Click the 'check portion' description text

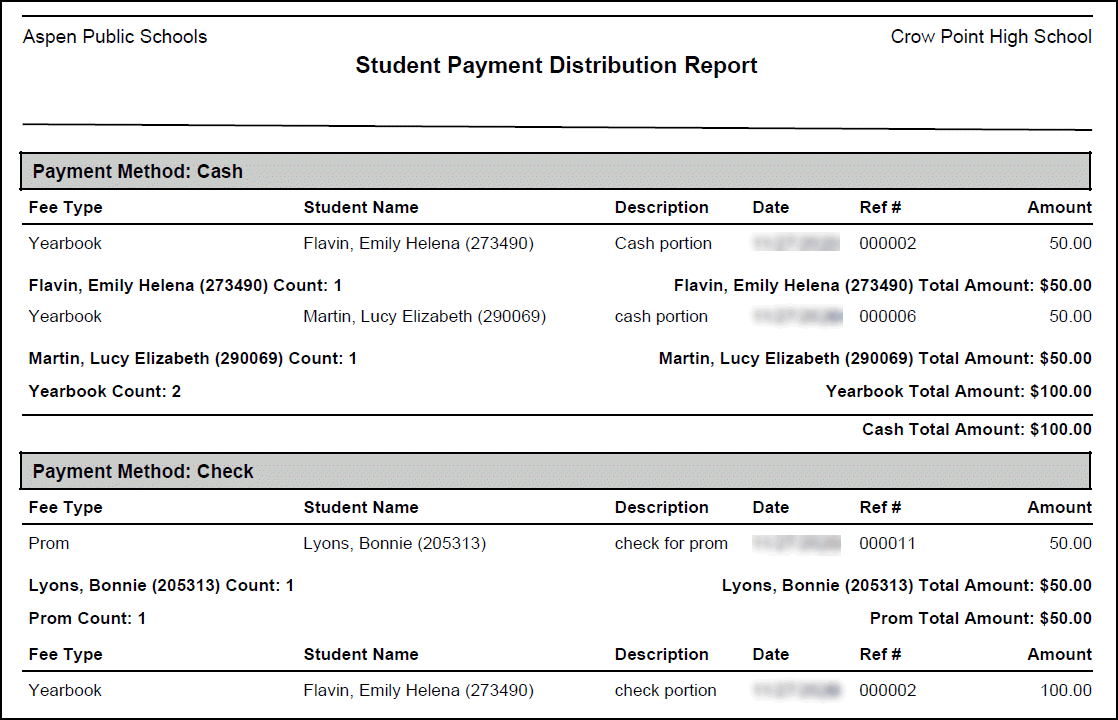pyautogui.click(x=665, y=690)
